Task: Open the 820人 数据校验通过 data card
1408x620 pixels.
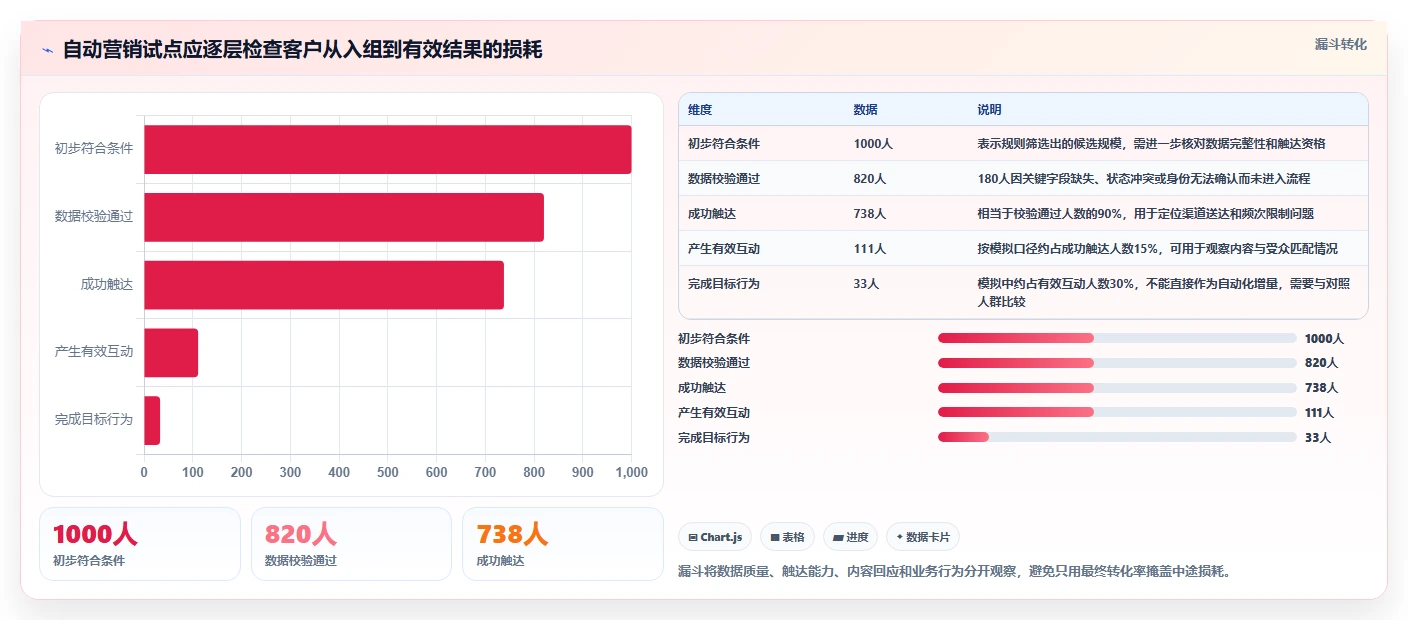Action: point(351,544)
